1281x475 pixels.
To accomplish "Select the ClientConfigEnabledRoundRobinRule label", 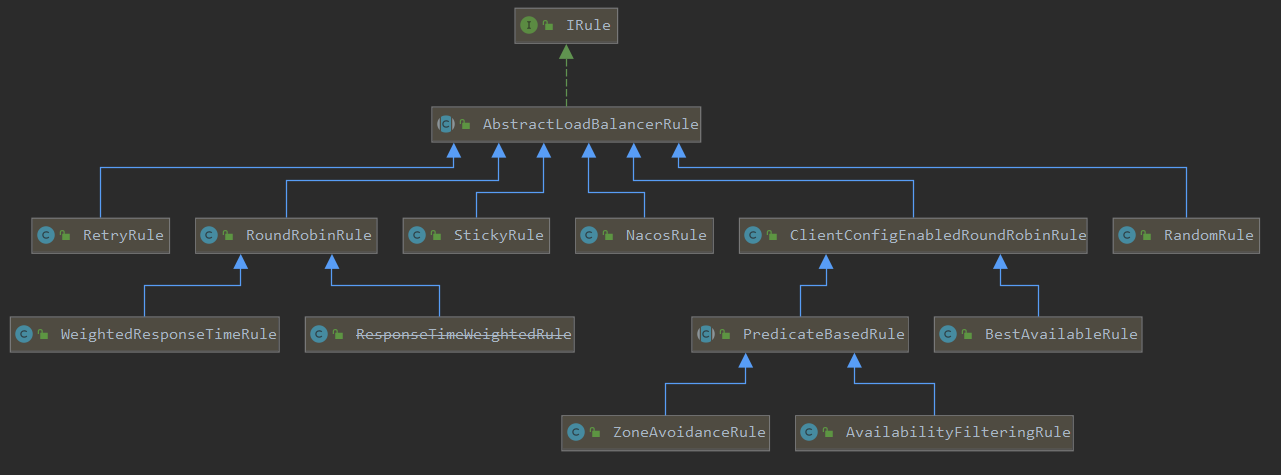I will [x=937, y=236].
